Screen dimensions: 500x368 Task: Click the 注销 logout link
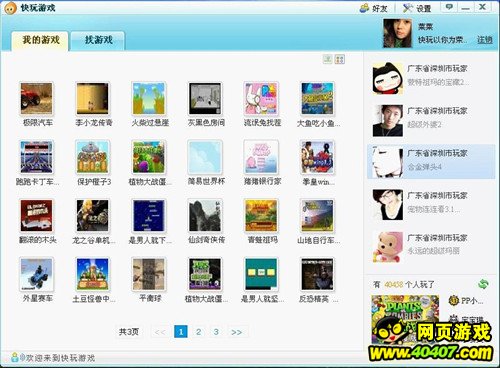(x=484, y=40)
